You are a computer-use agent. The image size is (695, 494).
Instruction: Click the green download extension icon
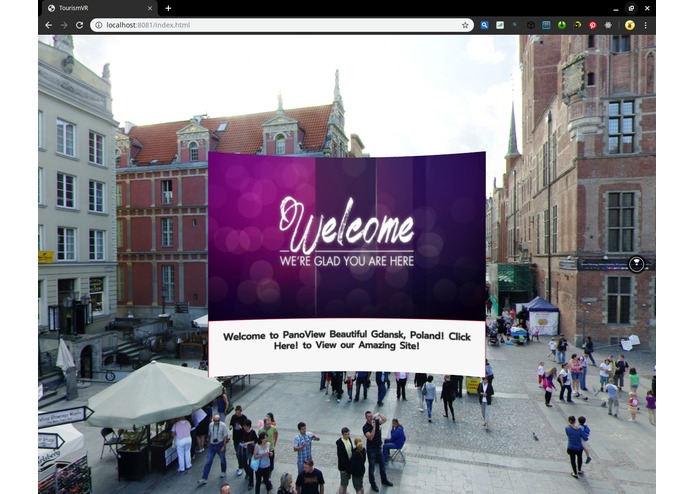pyautogui.click(x=562, y=25)
